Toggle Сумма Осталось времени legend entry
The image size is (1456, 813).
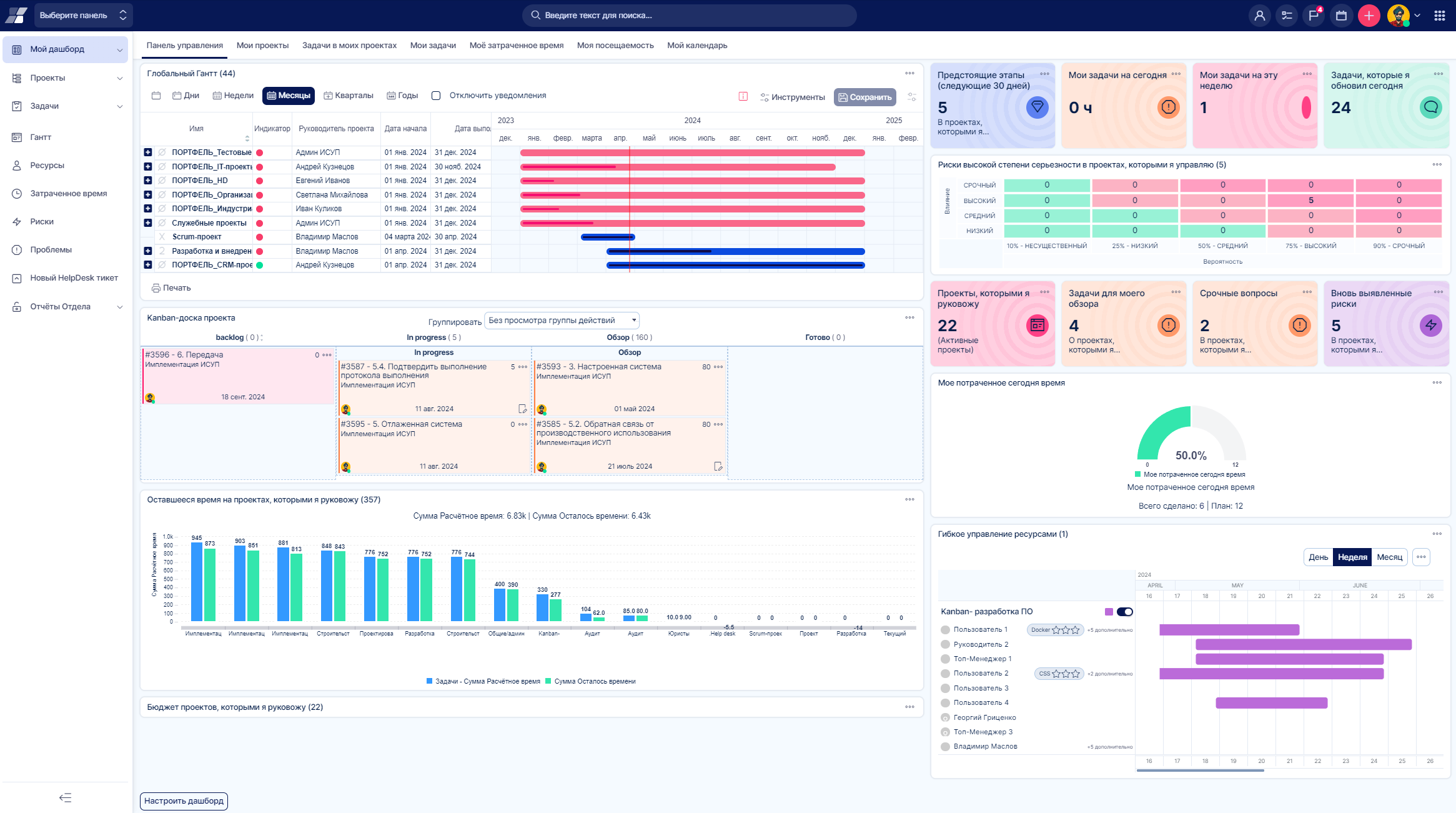(x=590, y=681)
